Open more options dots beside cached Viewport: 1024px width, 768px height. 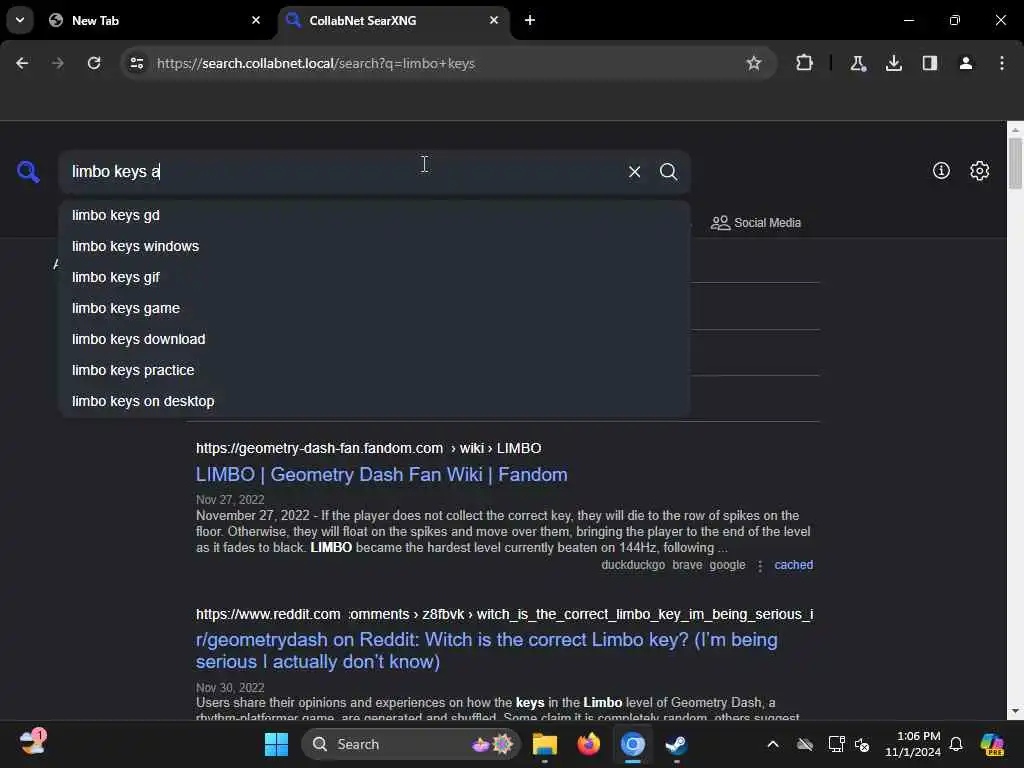tap(760, 566)
